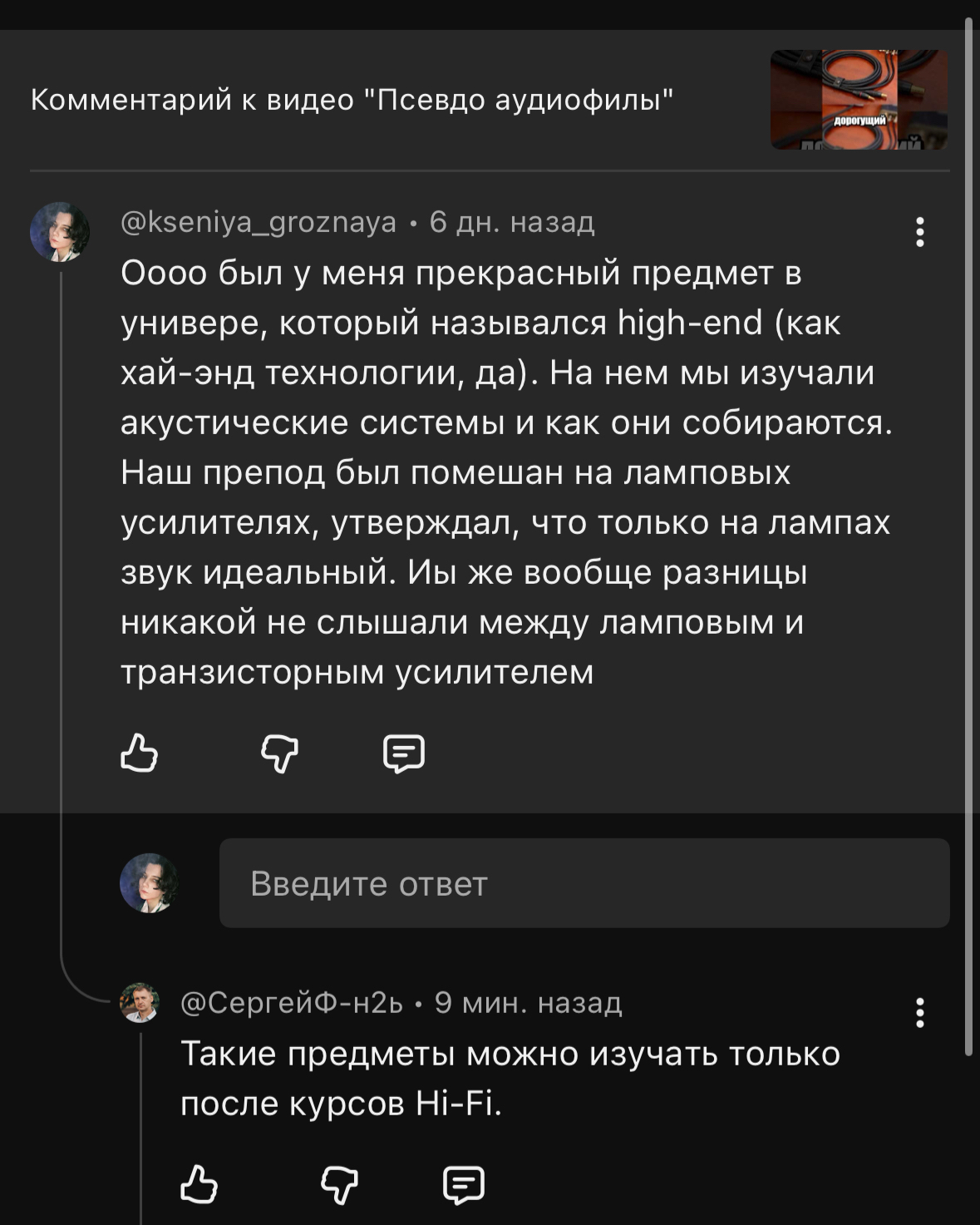Open СергейФ-н2ь profile avatar
980x1225 pixels.
140,1001
